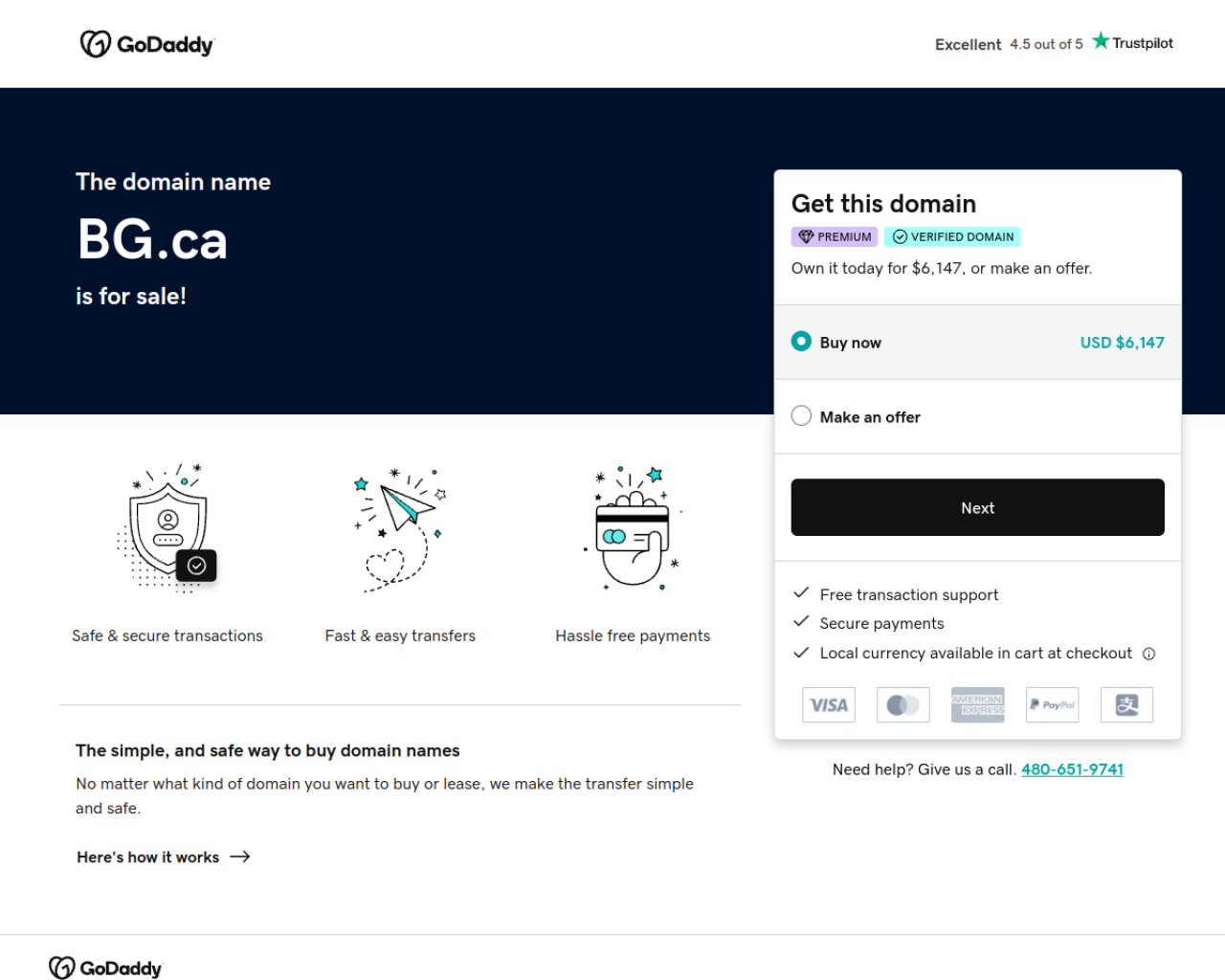This screenshot has height=980, width=1225.
Task: Click the VERIFIED DOMAIN badge
Action: 952,237
